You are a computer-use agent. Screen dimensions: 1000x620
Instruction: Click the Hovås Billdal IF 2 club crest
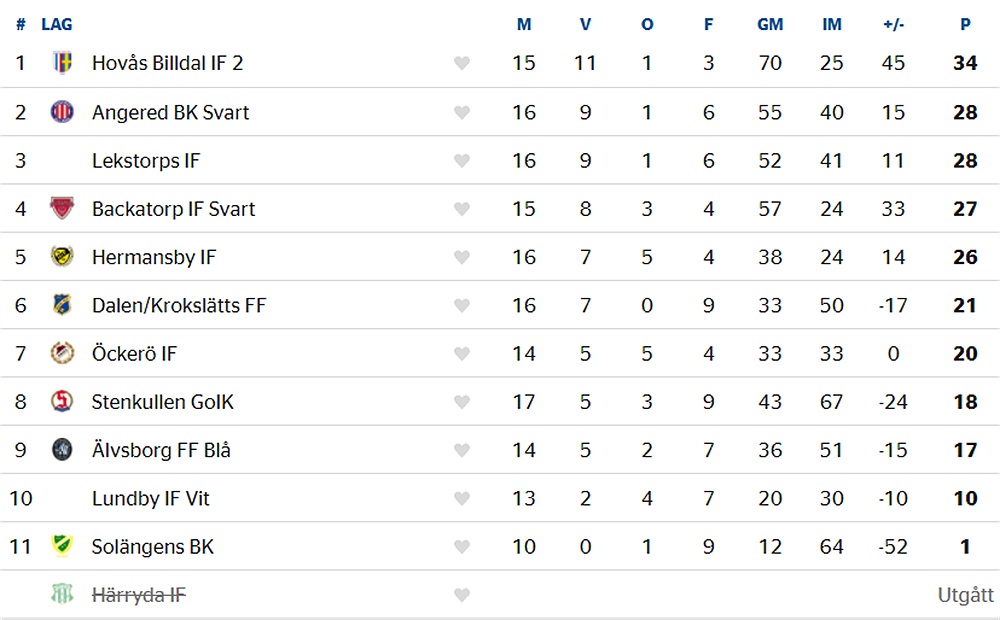62,63
